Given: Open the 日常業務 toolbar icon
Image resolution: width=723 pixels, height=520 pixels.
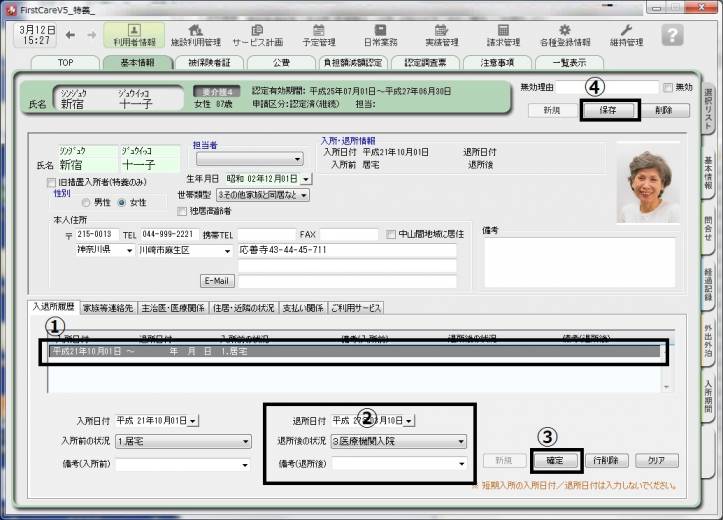Looking at the screenshot, I should tap(380, 36).
